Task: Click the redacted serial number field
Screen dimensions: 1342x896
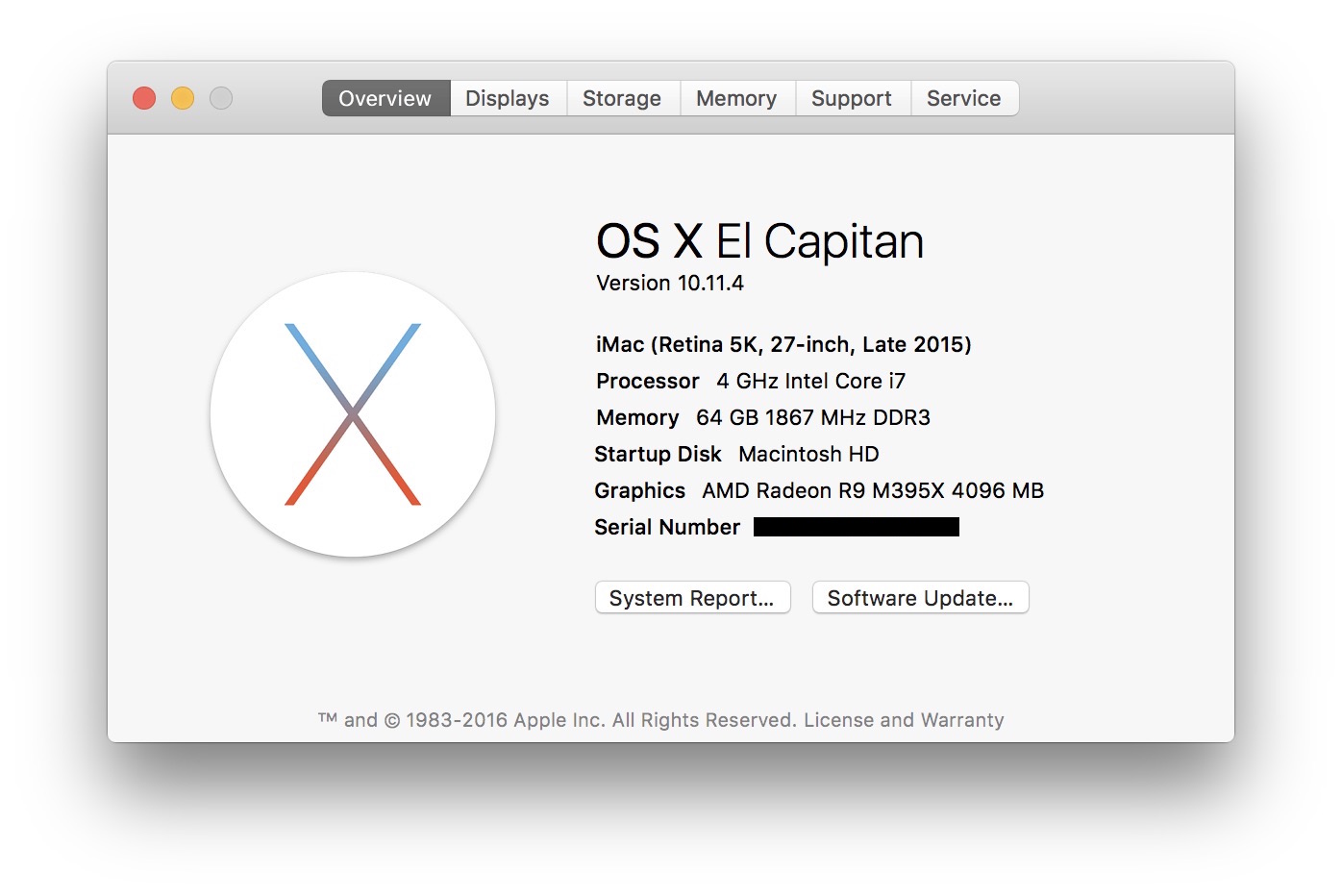Action: [857, 527]
